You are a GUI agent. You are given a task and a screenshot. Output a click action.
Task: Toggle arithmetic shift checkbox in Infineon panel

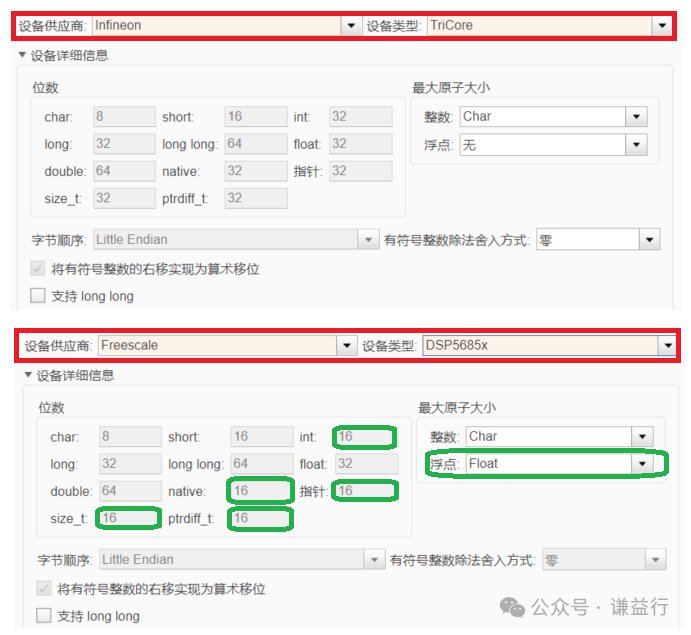click(37, 268)
